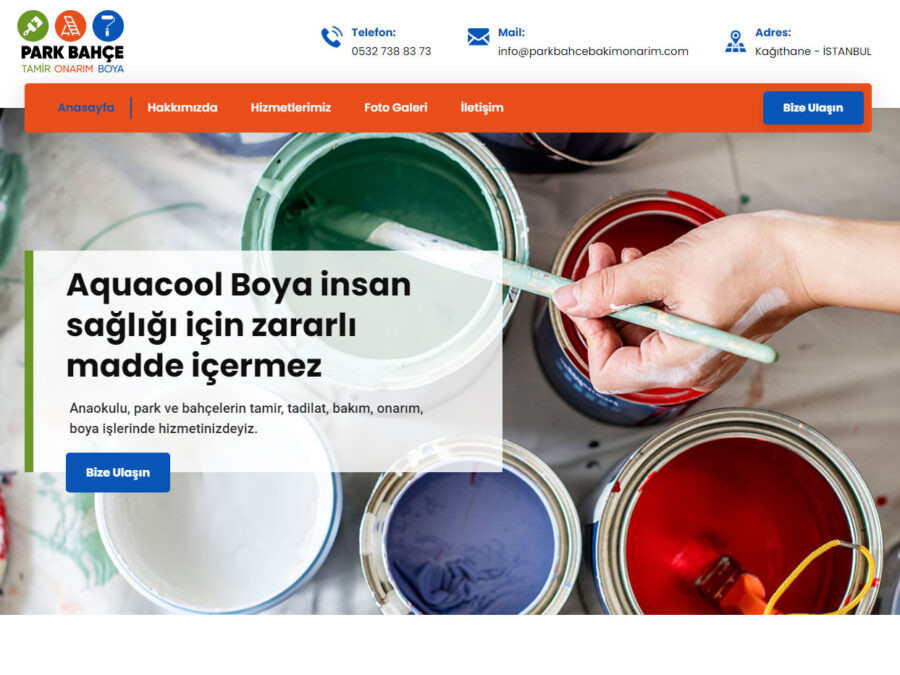Click the PARK BAHÇE logo text

click(x=72, y=53)
